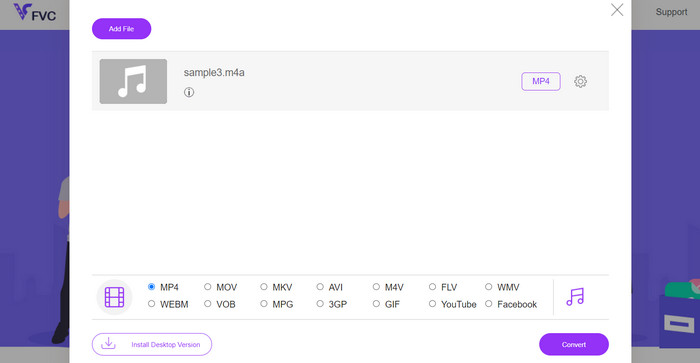Pick the GIF output format
The height and width of the screenshot is (363, 700).
376,304
